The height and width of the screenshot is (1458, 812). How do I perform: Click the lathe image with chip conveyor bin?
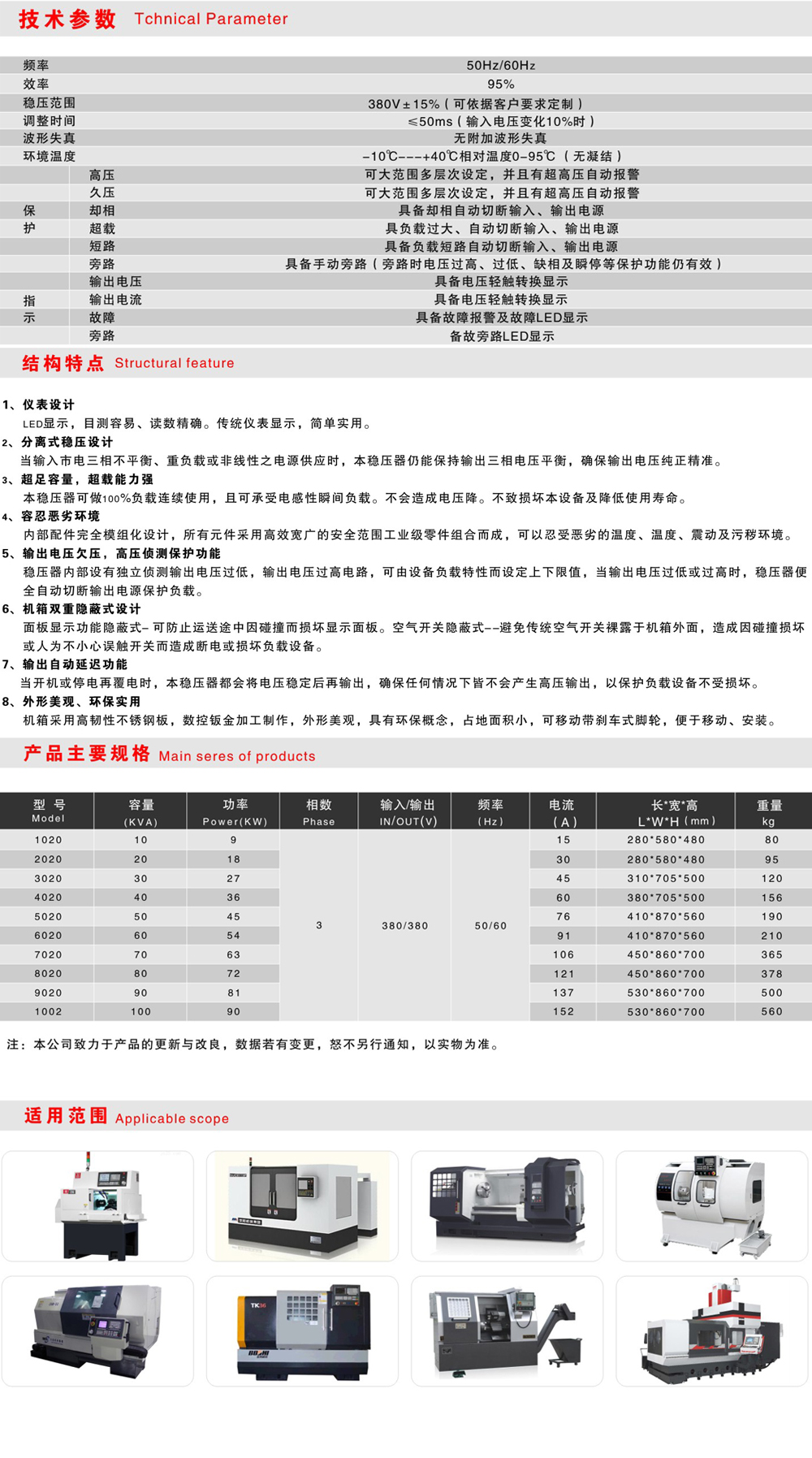tap(507, 1330)
